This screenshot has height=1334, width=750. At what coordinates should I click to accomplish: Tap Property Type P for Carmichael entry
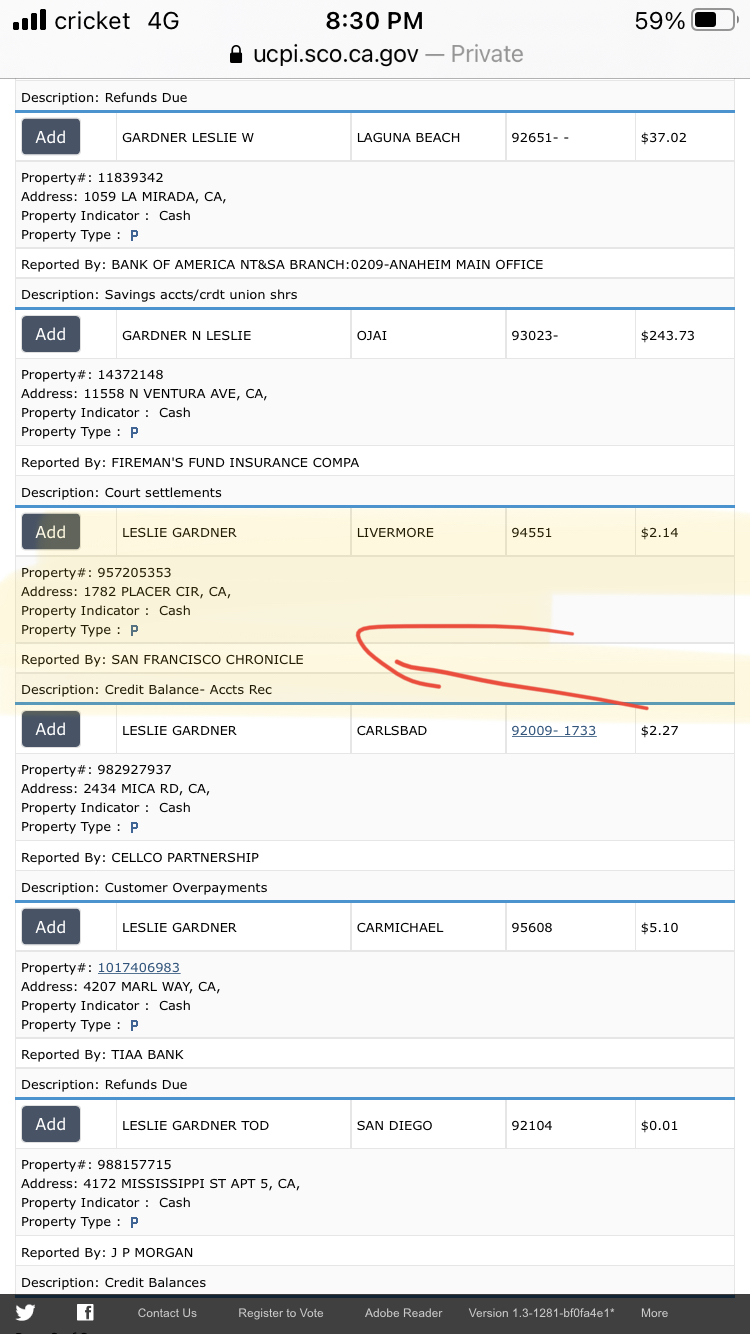[134, 1025]
